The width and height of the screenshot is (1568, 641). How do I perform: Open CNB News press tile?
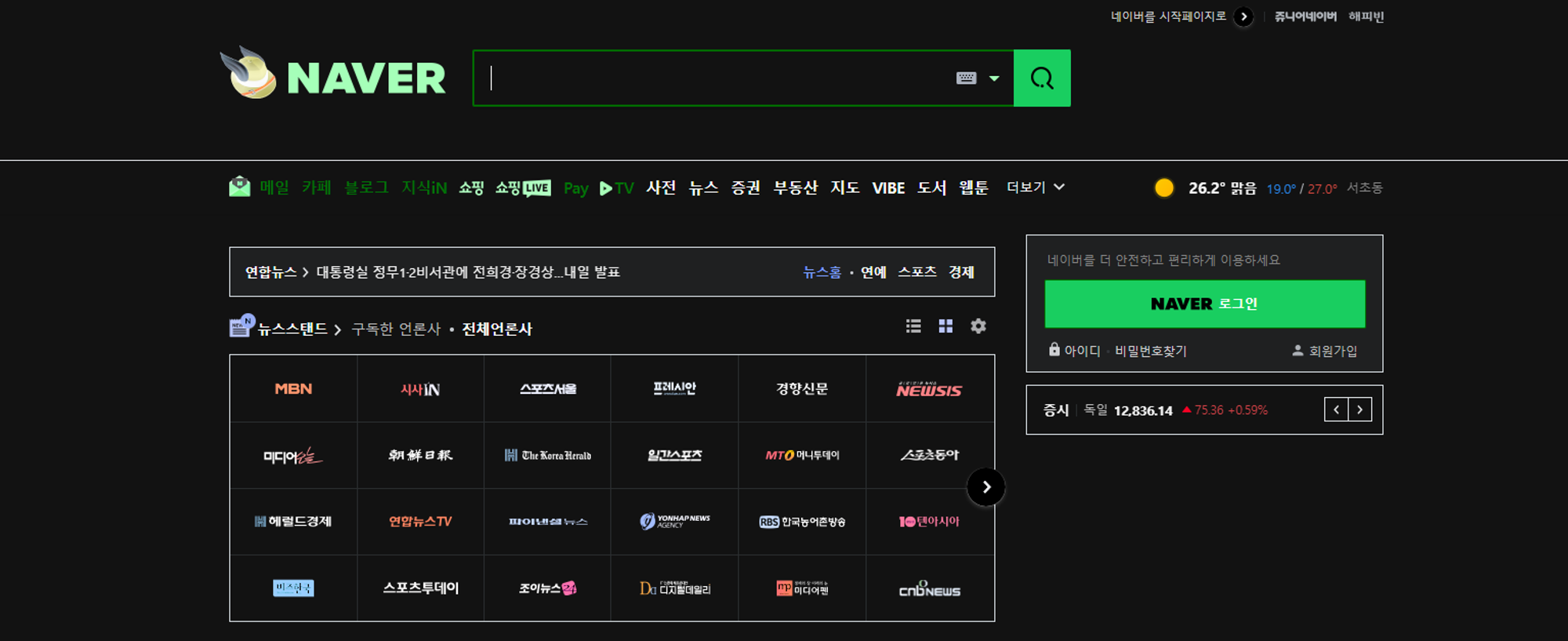coord(930,588)
